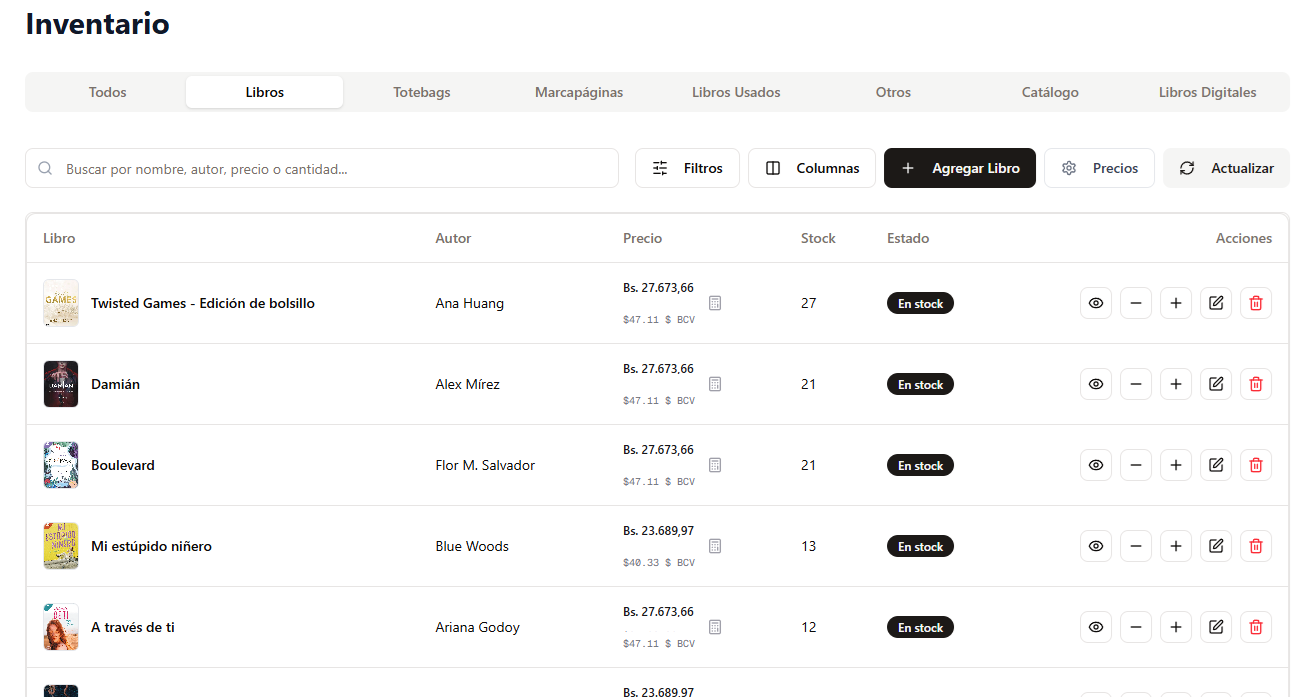Click the Estado column header
Screen dimensions: 1309x697
click(x=908, y=238)
